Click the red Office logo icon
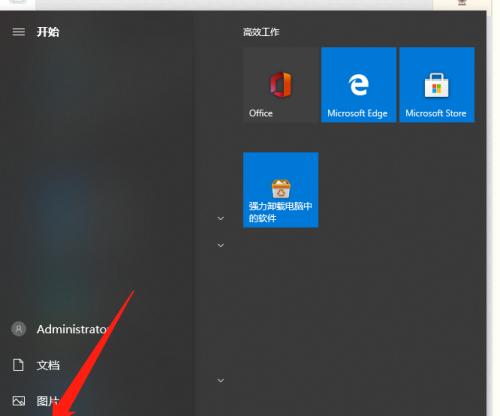The width and height of the screenshot is (500, 416). tap(281, 85)
